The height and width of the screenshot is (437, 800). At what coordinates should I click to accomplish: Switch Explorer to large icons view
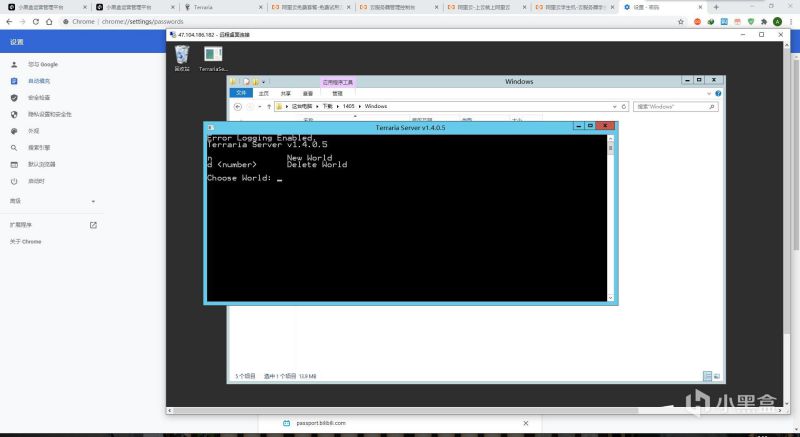coord(716,376)
